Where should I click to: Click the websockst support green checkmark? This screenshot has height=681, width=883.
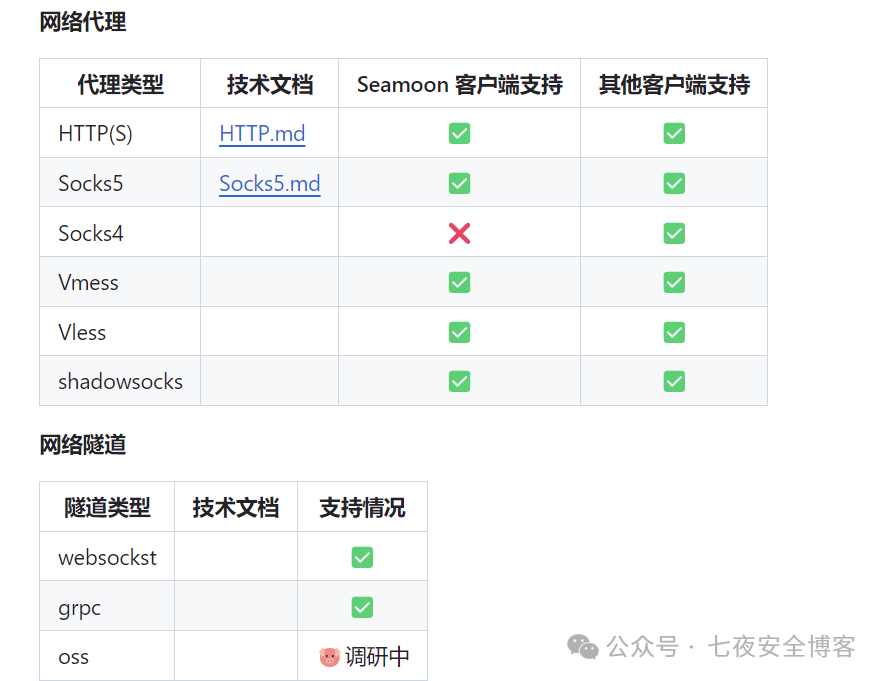coord(362,558)
